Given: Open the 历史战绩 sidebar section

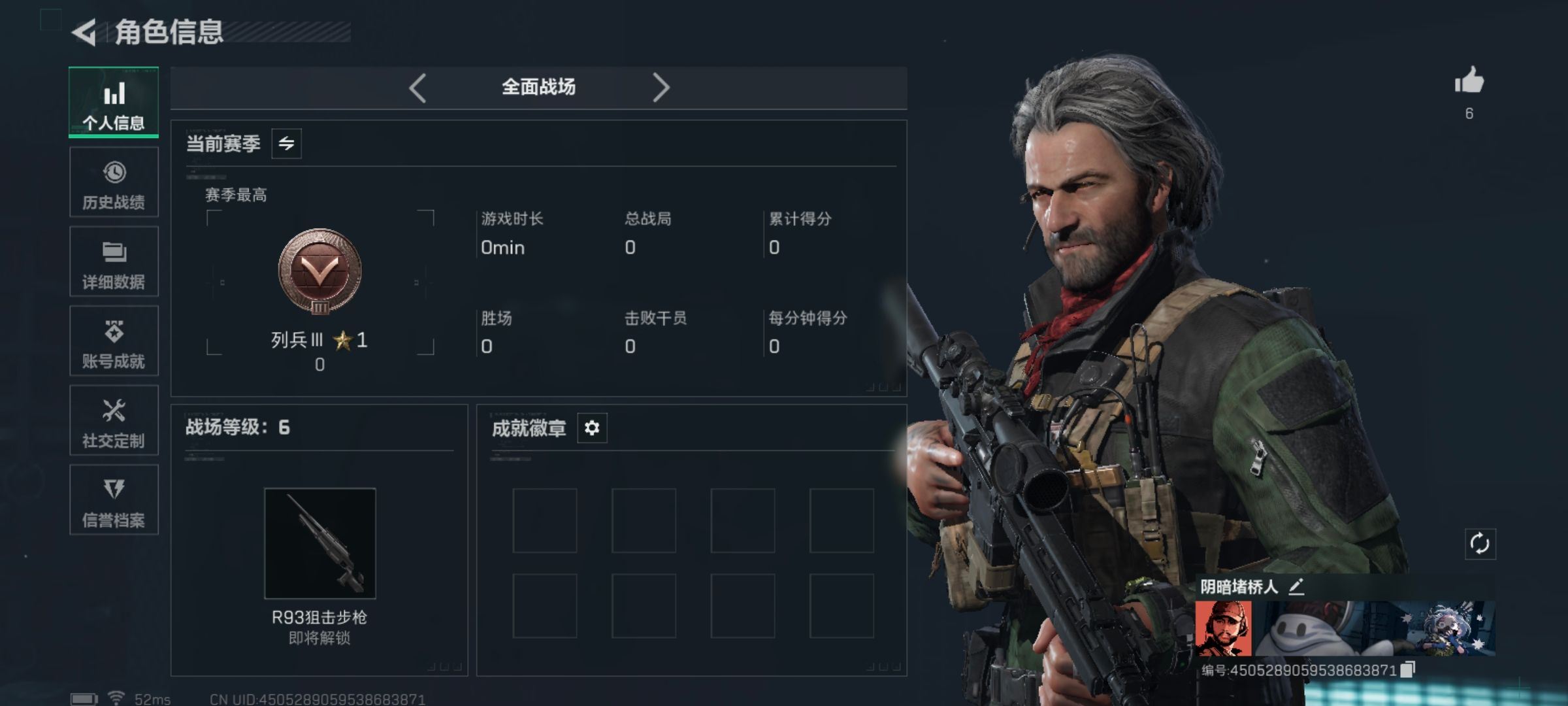Looking at the screenshot, I should [x=114, y=182].
